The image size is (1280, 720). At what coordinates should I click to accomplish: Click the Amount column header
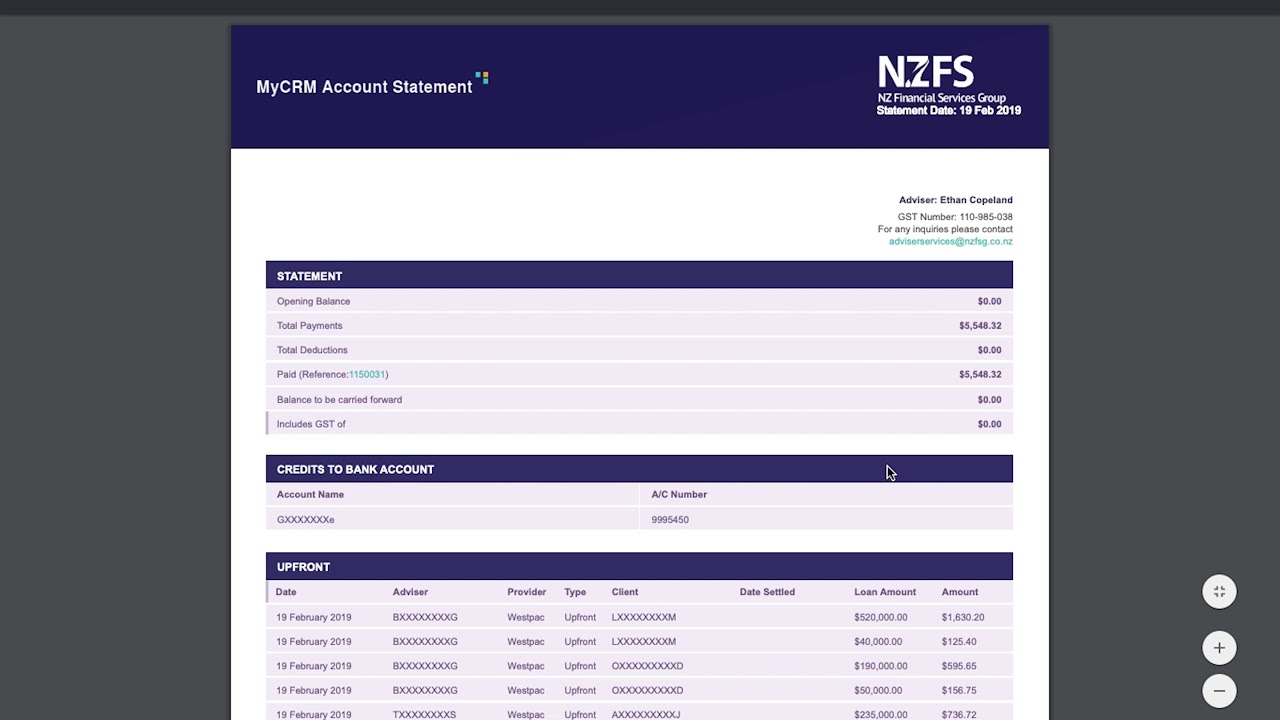960,592
